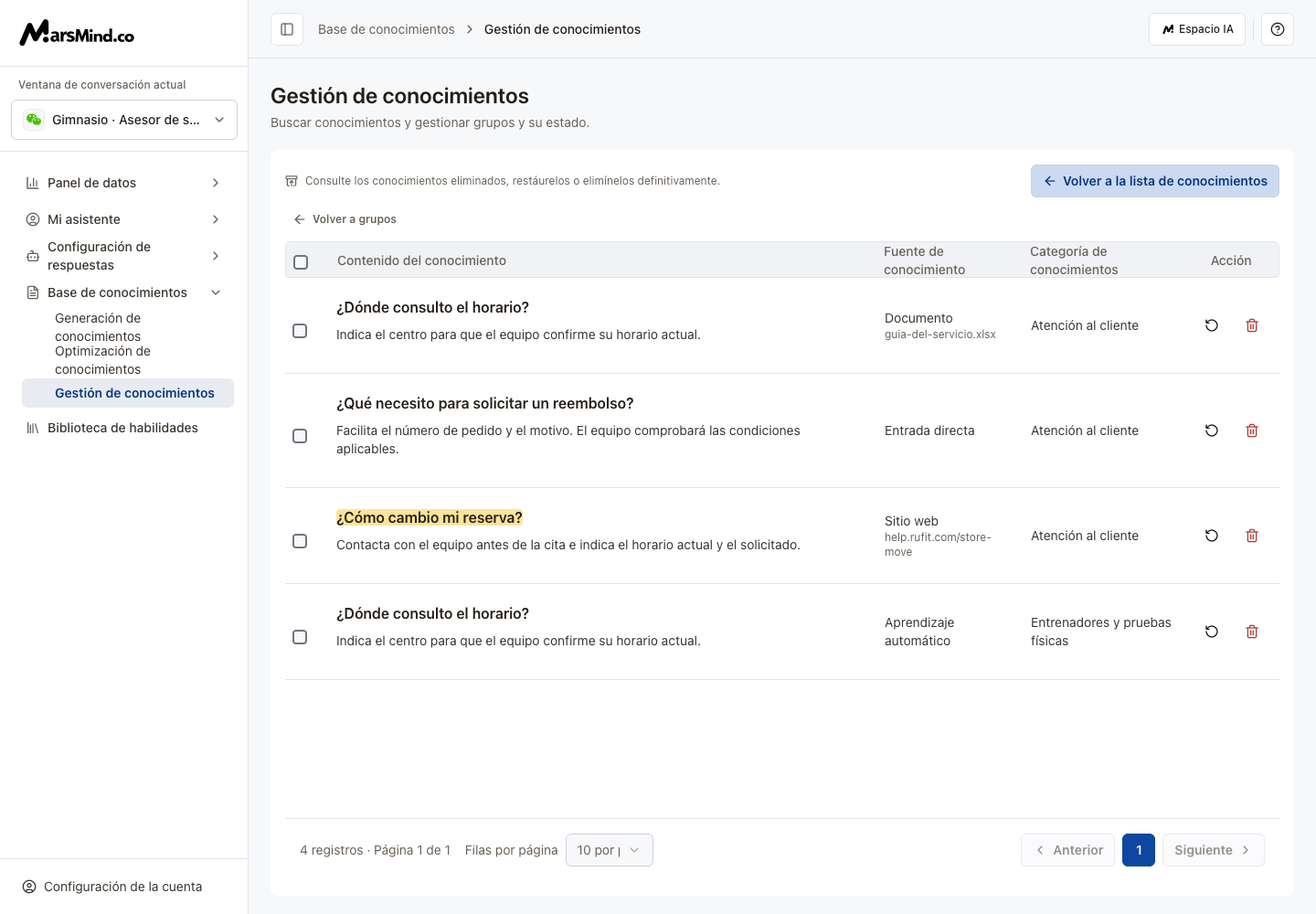Delete the refund question entry with the trash icon
Viewport: 1316px width, 914px height.
1252,430
